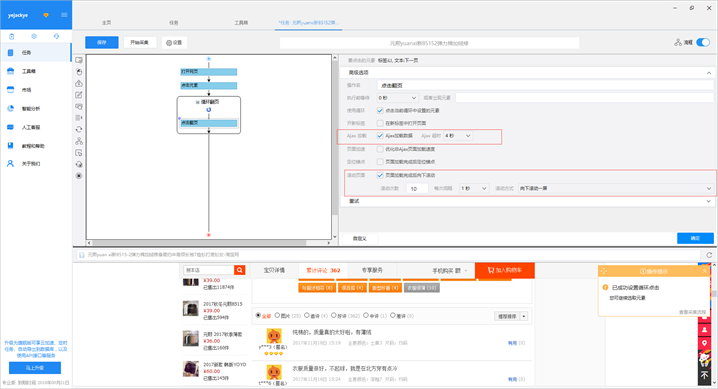Screen dimensions: 718x389
Task: Click the 自定义 button
Action: pyautogui.click(x=359, y=238)
